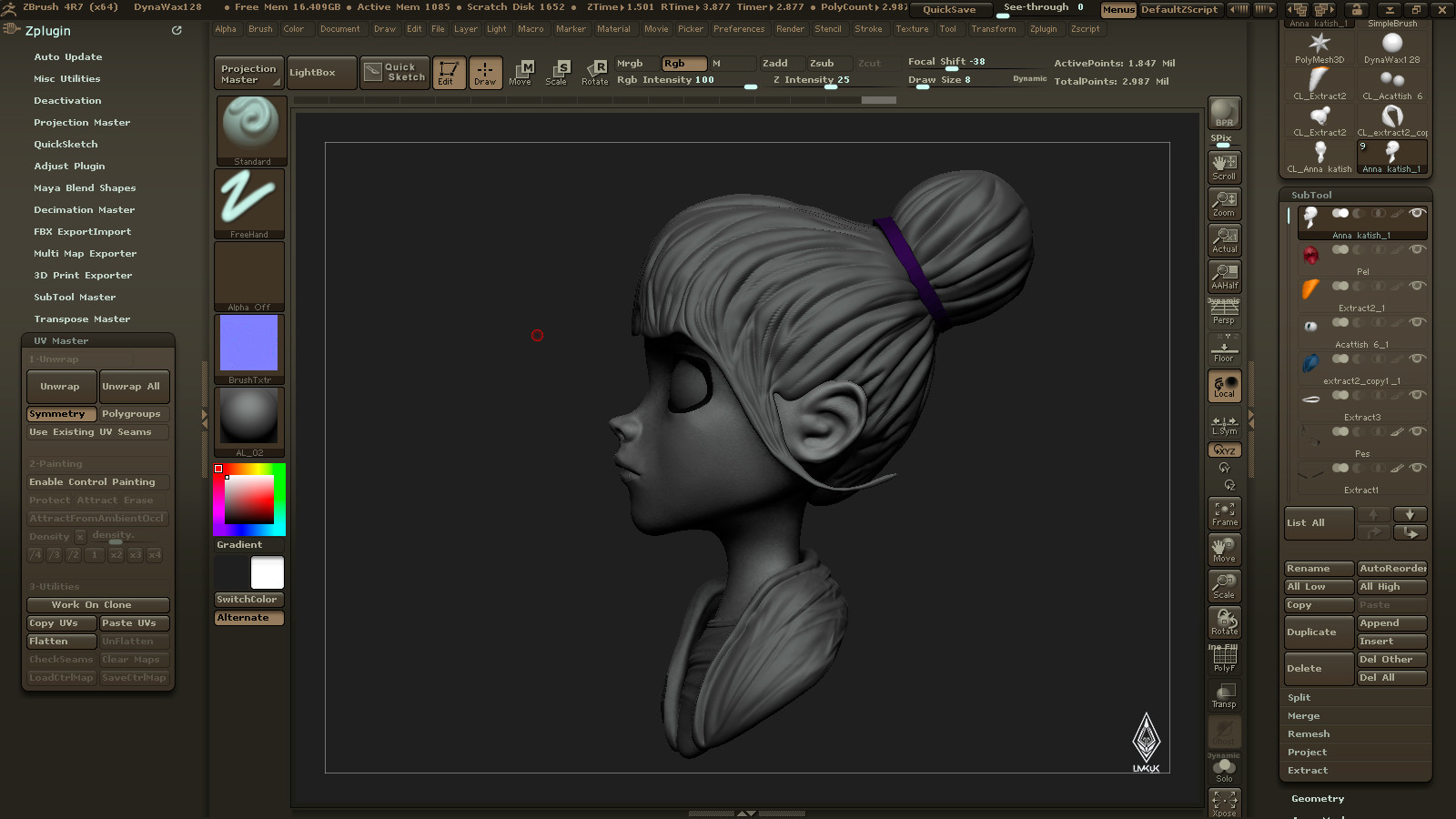Select the Rotate transform mode icon

click(595, 73)
